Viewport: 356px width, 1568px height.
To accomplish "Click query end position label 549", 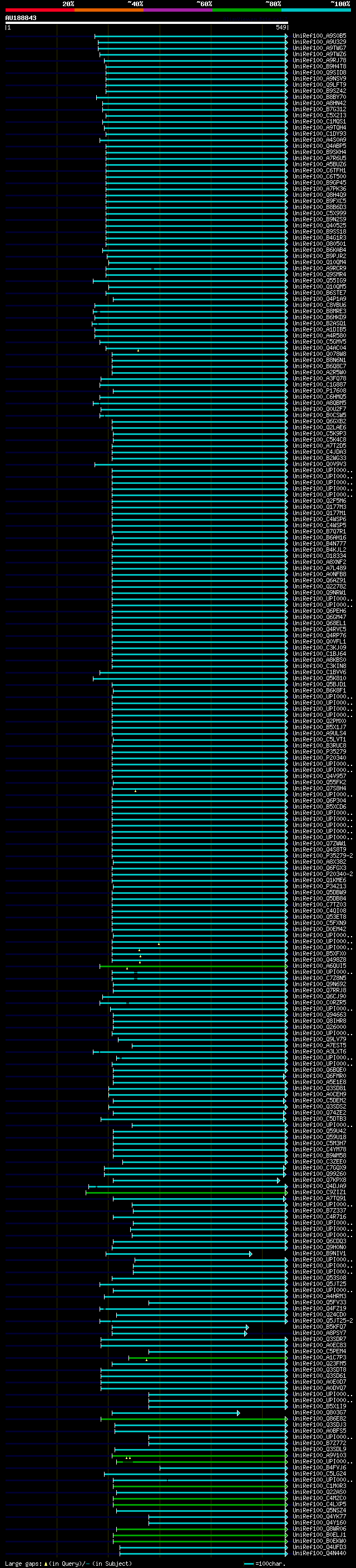I will coord(280,27).
